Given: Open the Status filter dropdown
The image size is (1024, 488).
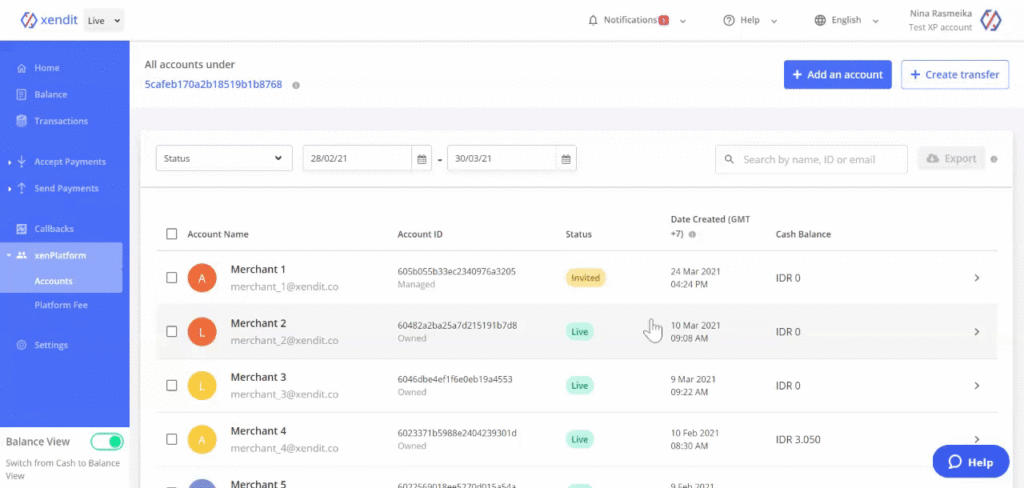Looking at the screenshot, I should [x=224, y=158].
